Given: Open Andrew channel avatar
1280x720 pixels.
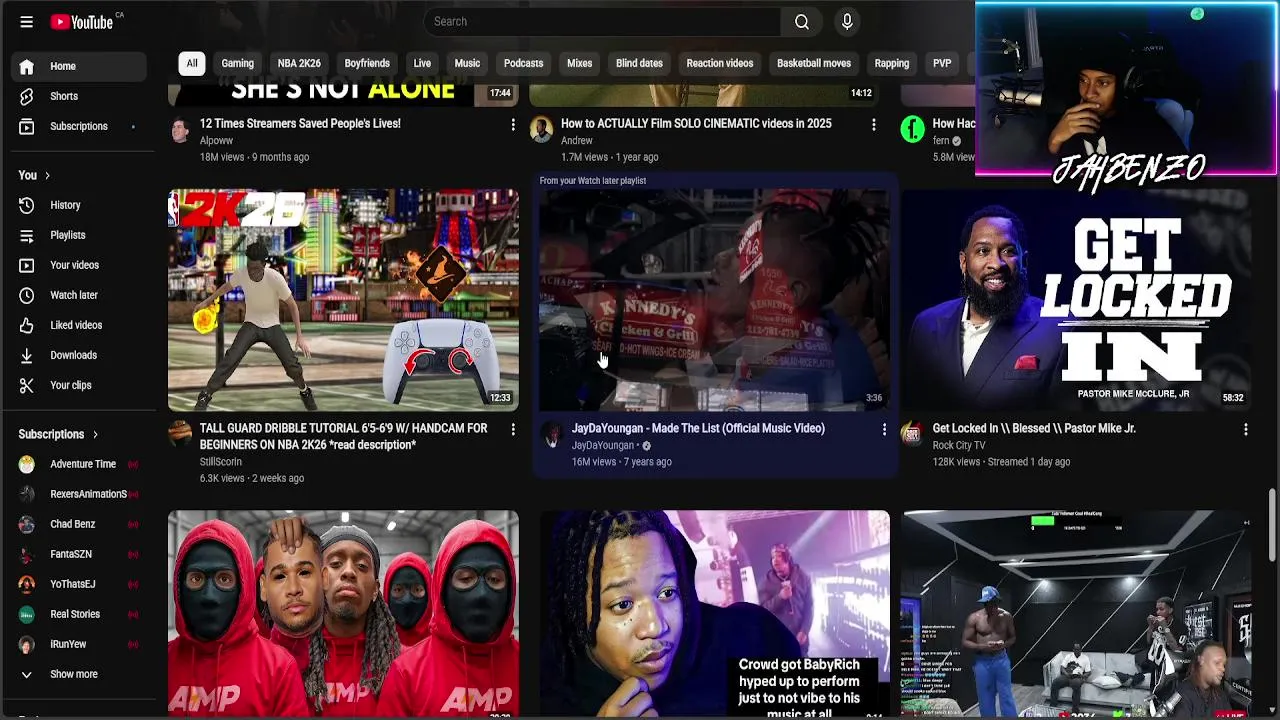Looking at the screenshot, I should click(x=541, y=129).
